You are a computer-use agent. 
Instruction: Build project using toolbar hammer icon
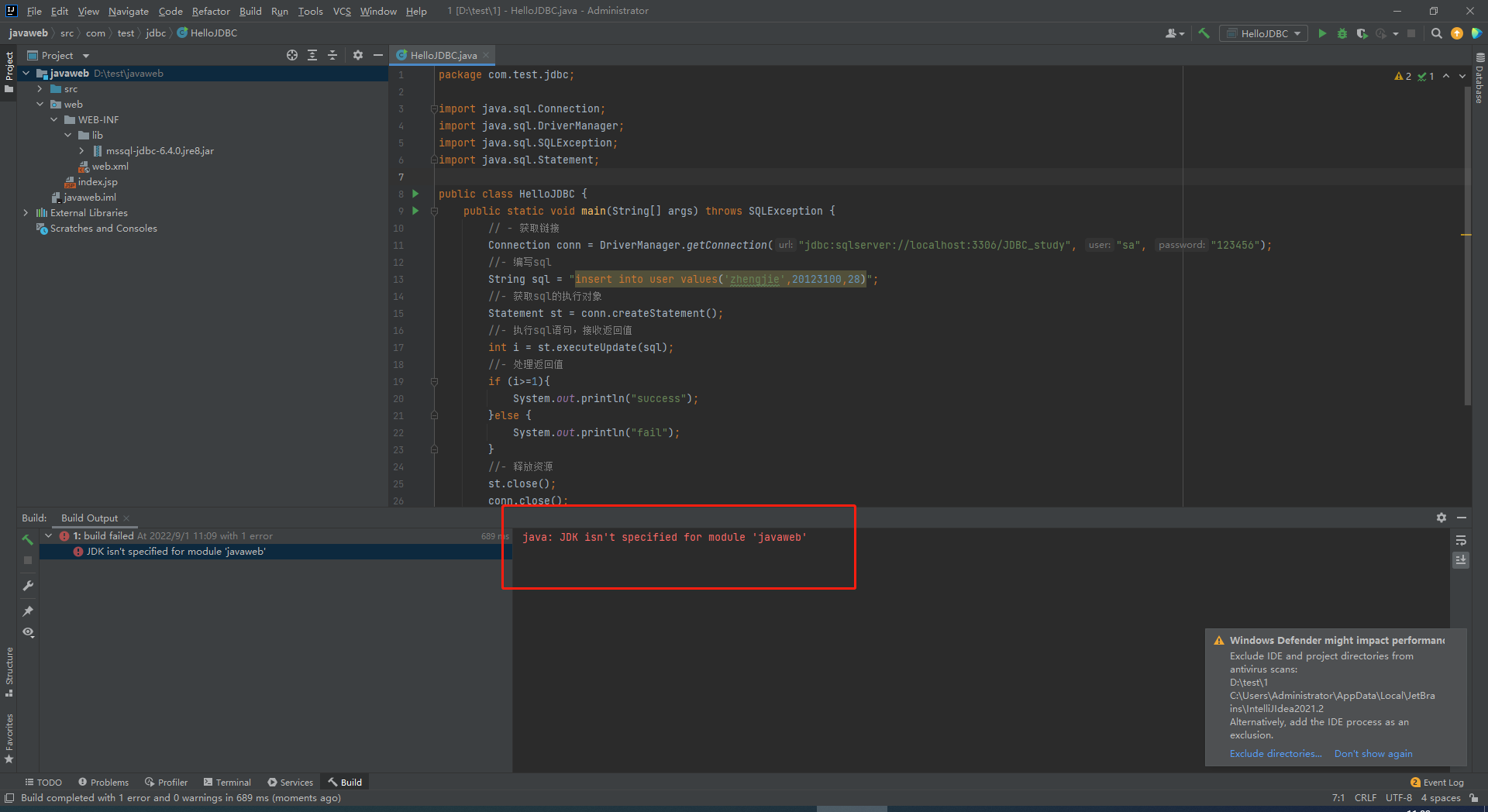pyautogui.click(x=1204, y=33)
